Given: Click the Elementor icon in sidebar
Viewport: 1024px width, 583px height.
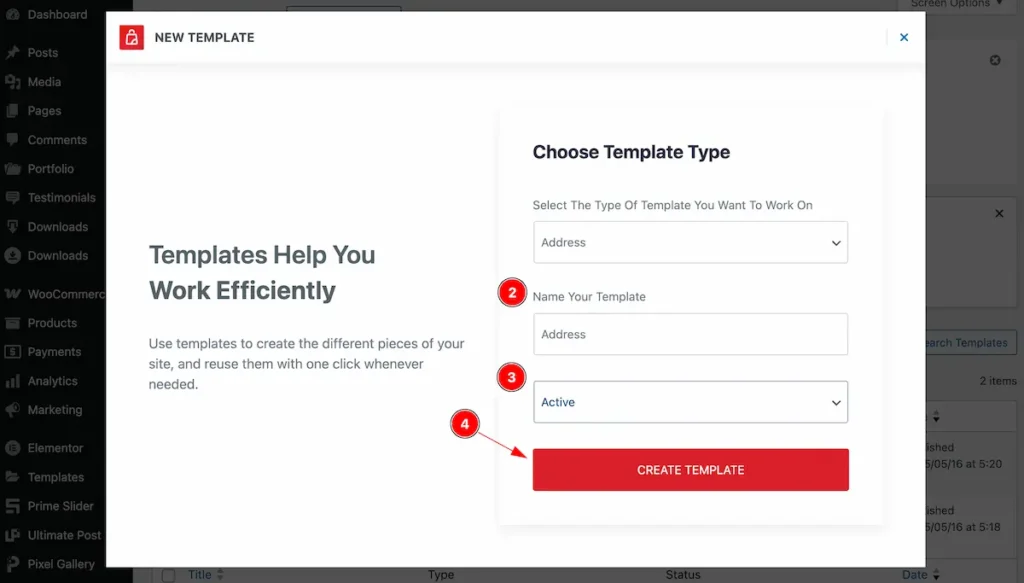Looking at the screenshot, I should [13, 448].
